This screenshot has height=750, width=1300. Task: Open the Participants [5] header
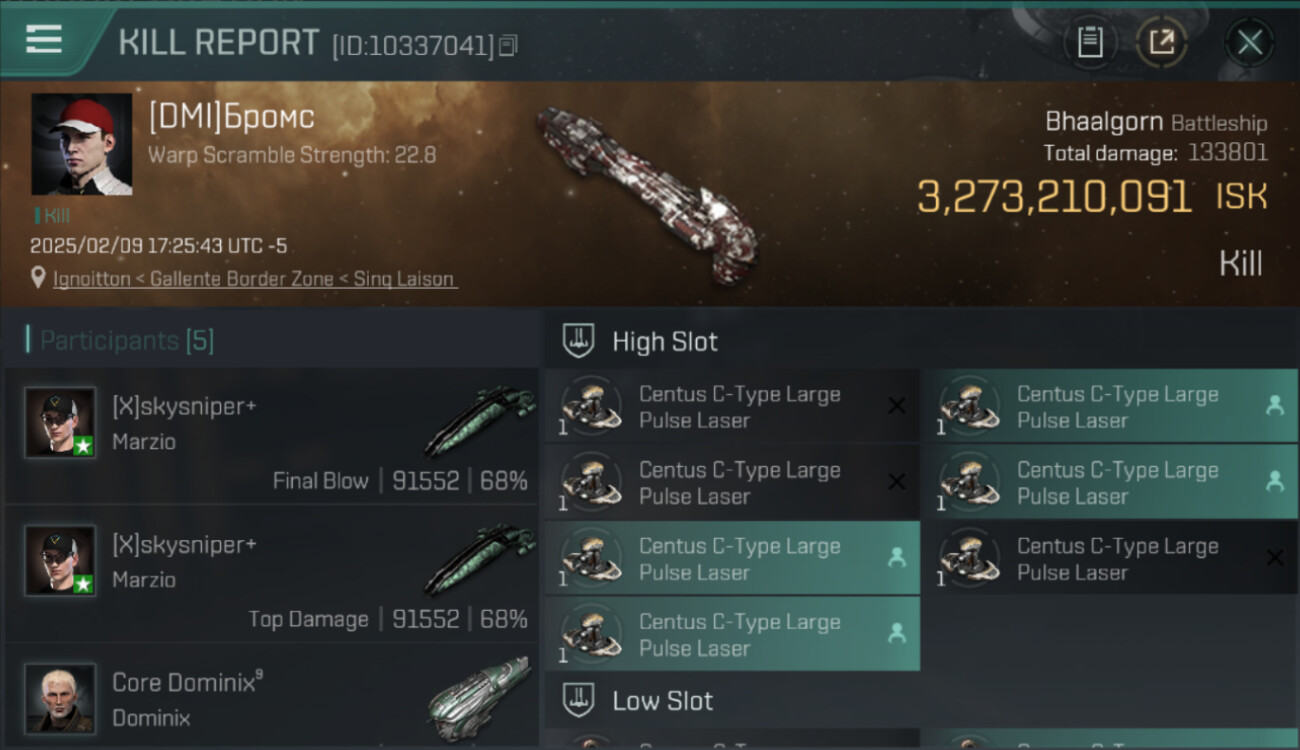pyautogui.click(x=126, y=340)
